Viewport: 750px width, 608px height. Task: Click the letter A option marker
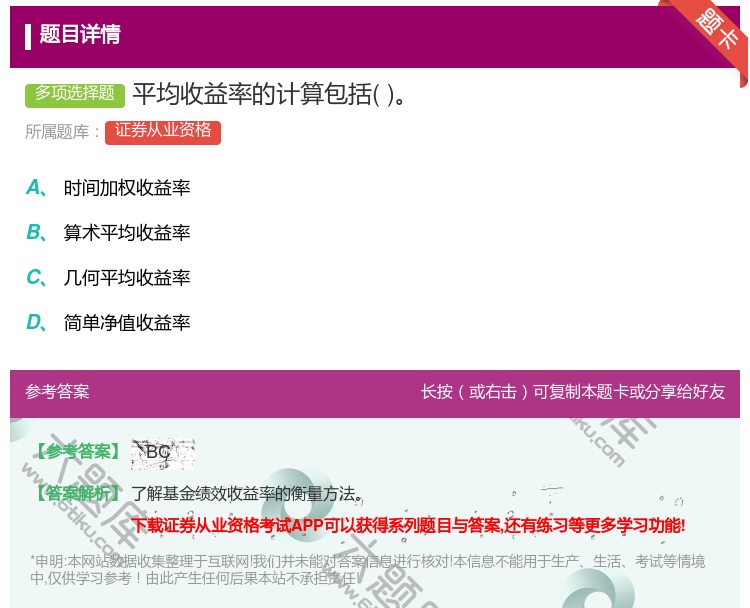coord(35,188)
